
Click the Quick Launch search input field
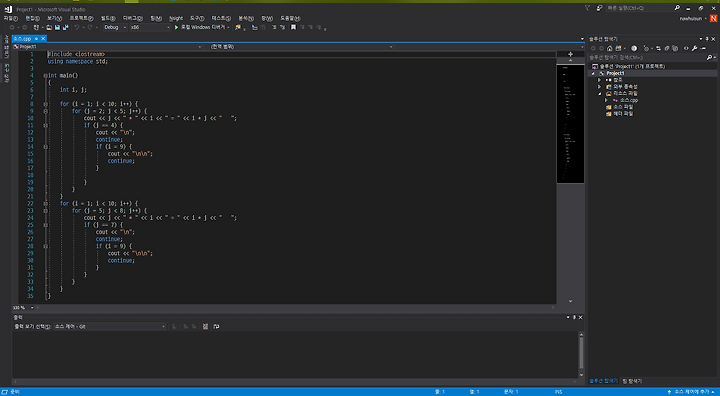(x=639, y=8)
